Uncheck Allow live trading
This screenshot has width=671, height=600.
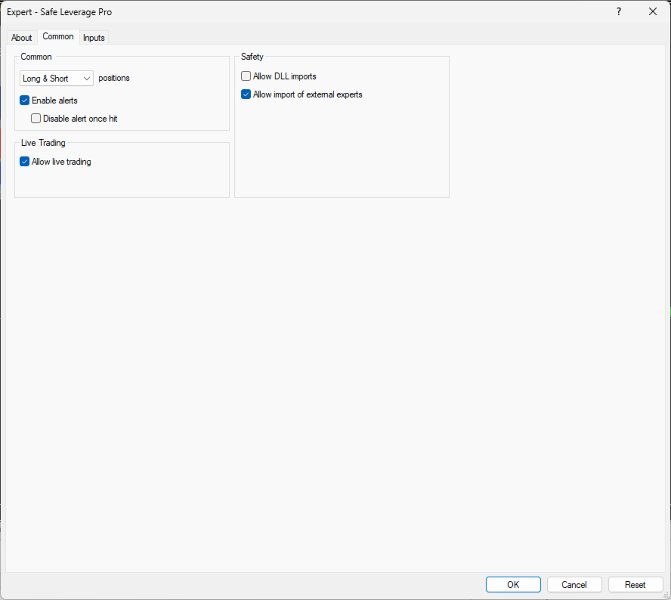[x=24, y=161]
